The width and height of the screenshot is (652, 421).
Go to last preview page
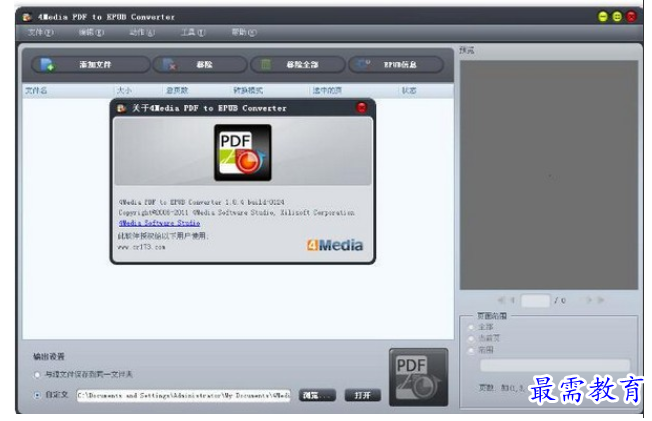click(x=600, y=300)
